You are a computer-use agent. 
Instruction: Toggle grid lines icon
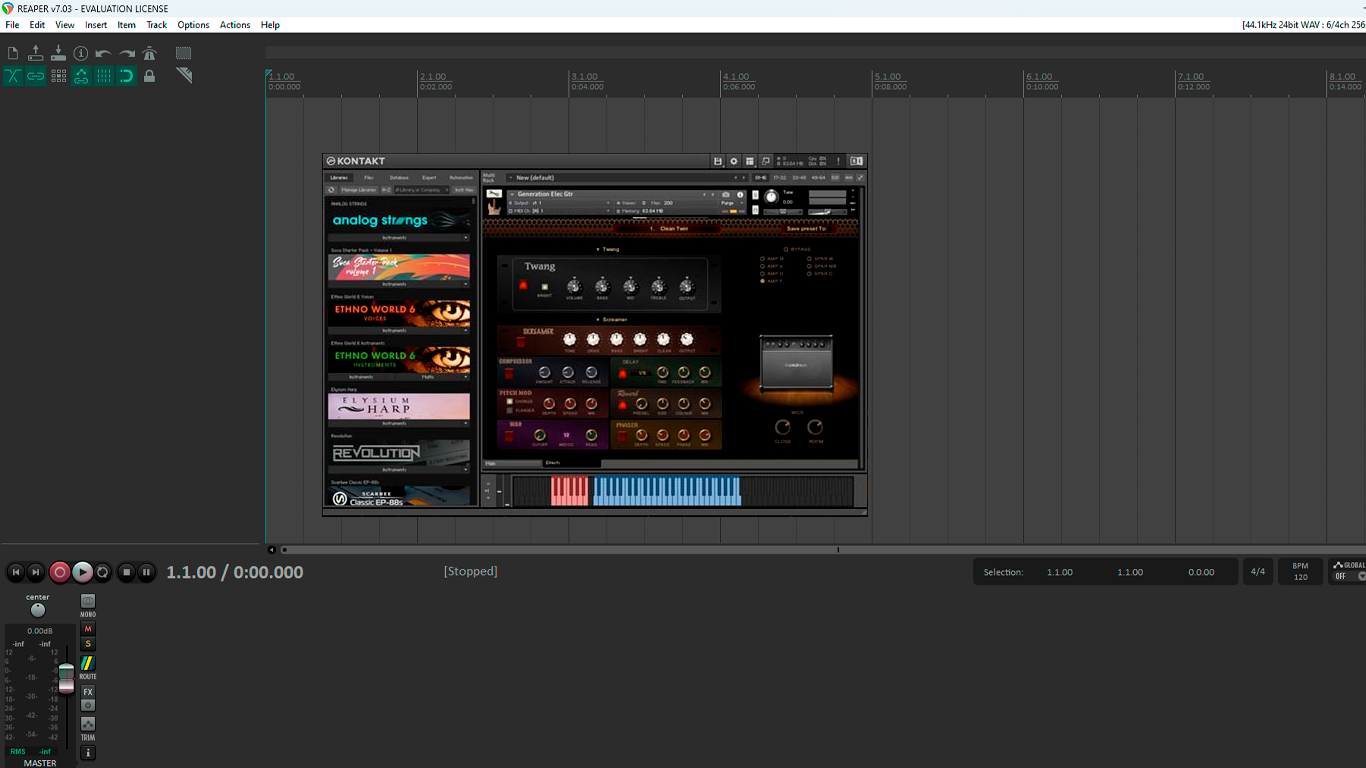(104, 76)
